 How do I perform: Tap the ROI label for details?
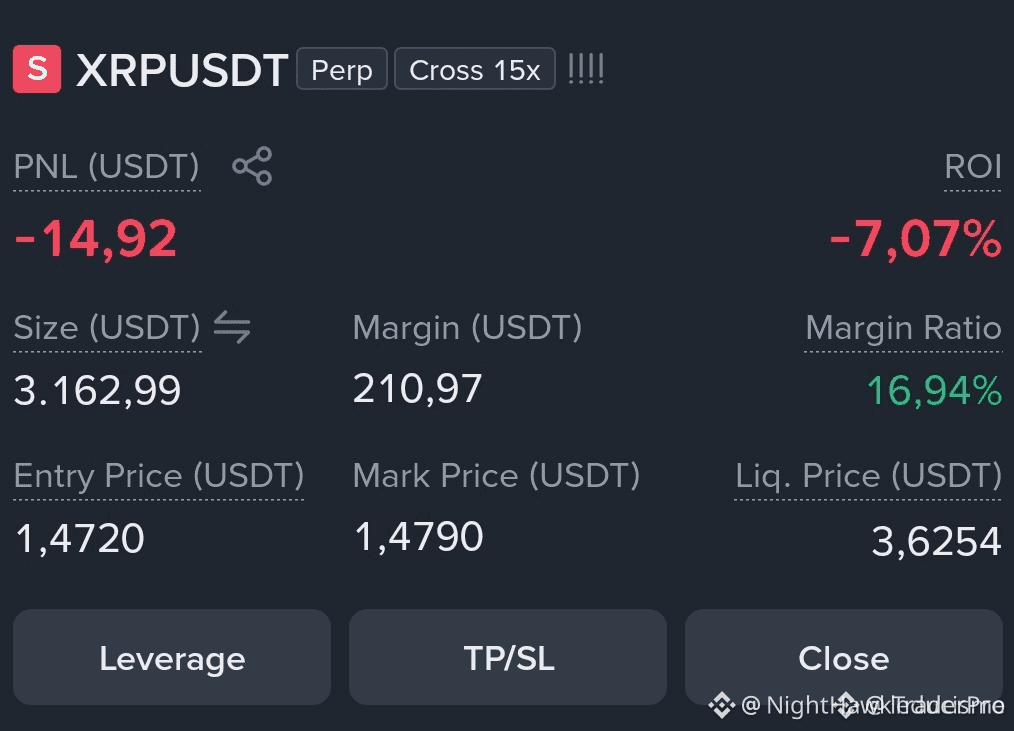973,167
